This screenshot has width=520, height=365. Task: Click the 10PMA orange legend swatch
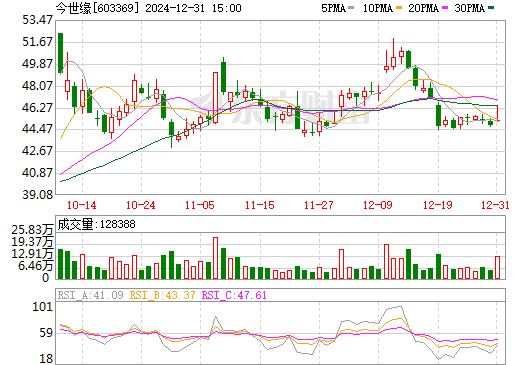[399, 8]
